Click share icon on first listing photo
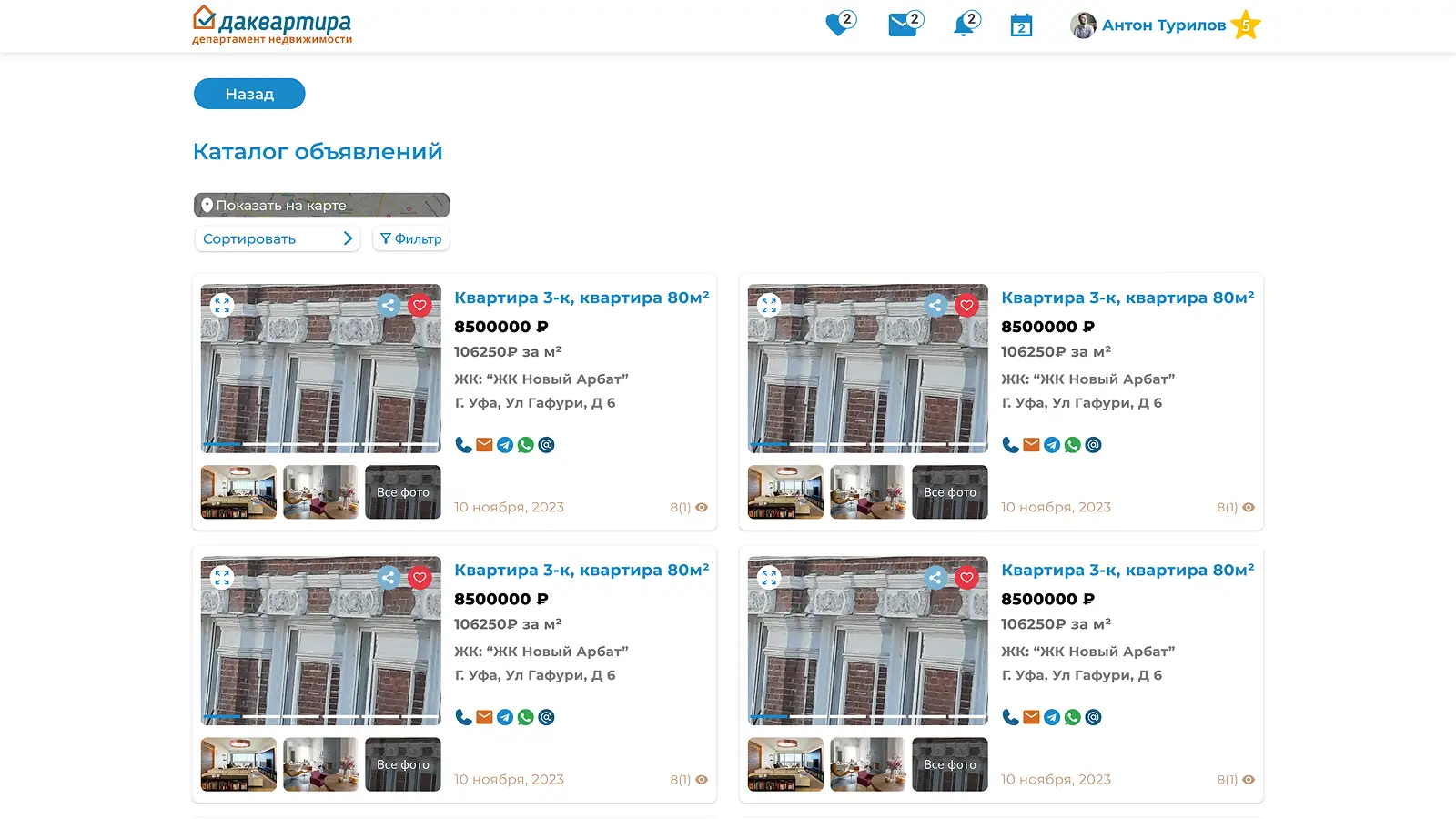The height and width of the screenshot is (819, 1456). click(x=389, y=306)
